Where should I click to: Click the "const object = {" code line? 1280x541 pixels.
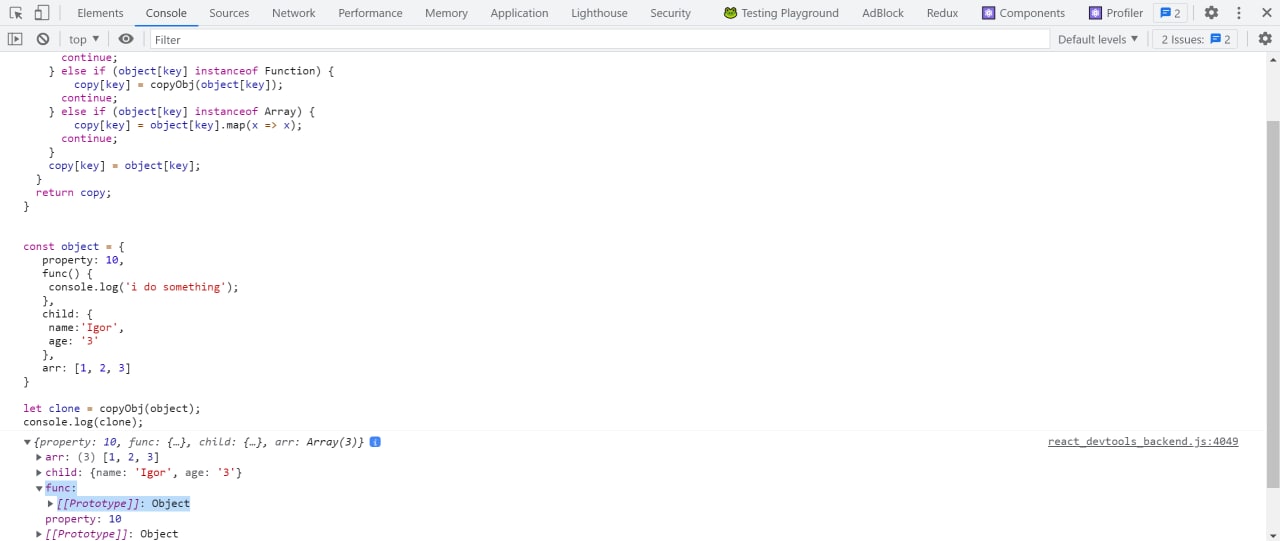point(74,246)
